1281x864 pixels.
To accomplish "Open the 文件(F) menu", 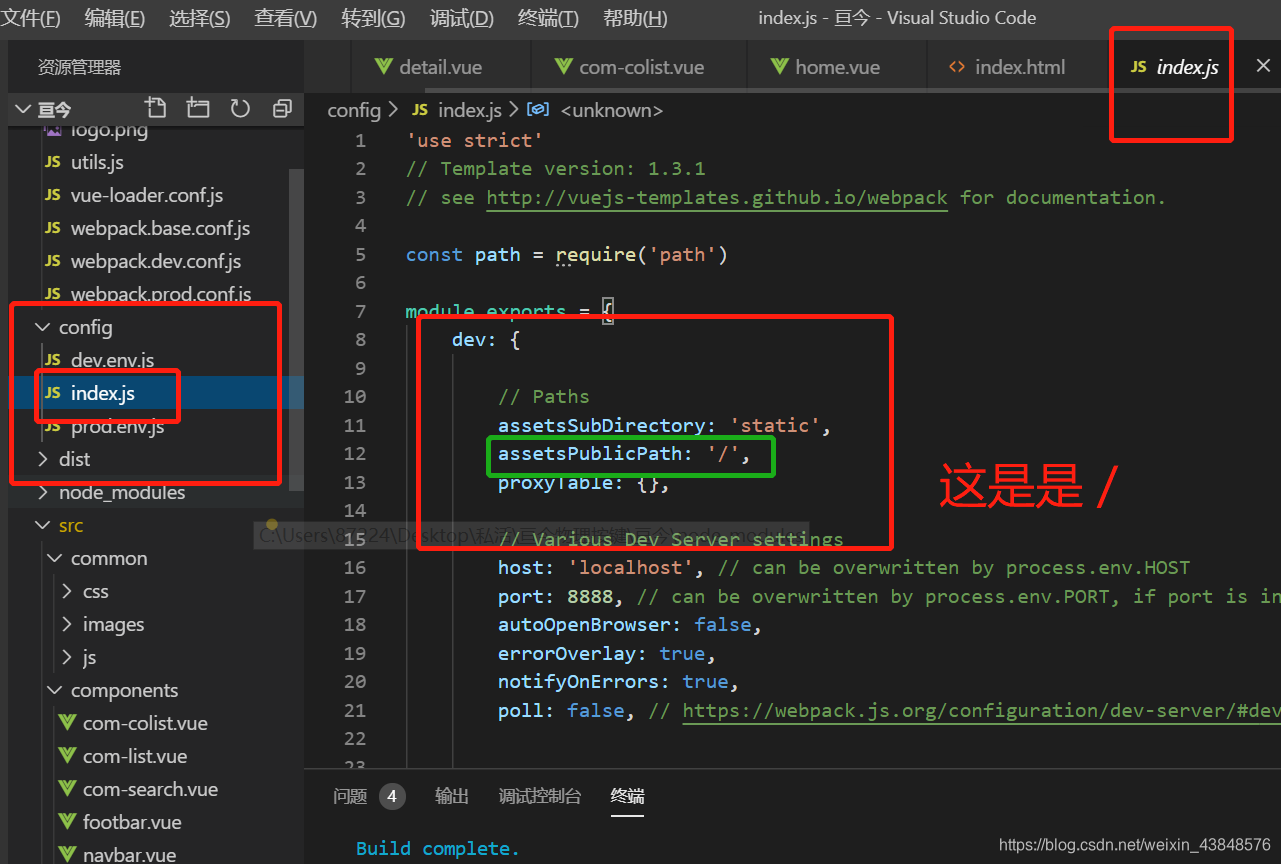I will click(30, 18).
